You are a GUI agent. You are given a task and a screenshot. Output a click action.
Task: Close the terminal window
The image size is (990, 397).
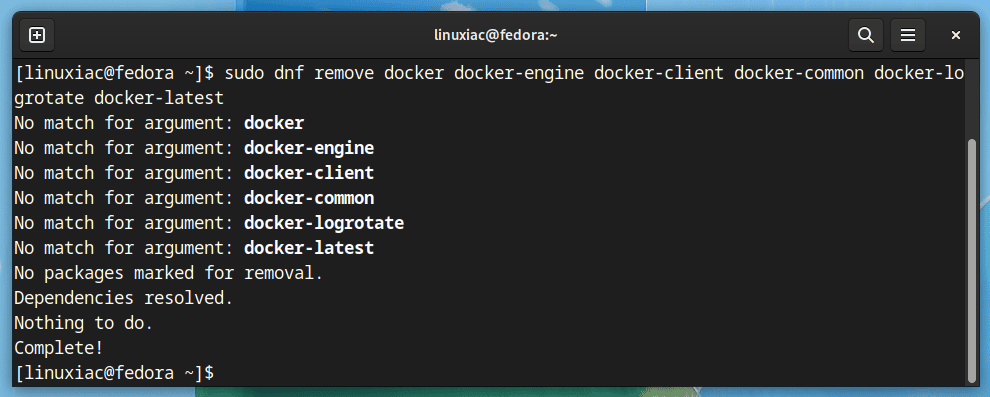point(956,35)
